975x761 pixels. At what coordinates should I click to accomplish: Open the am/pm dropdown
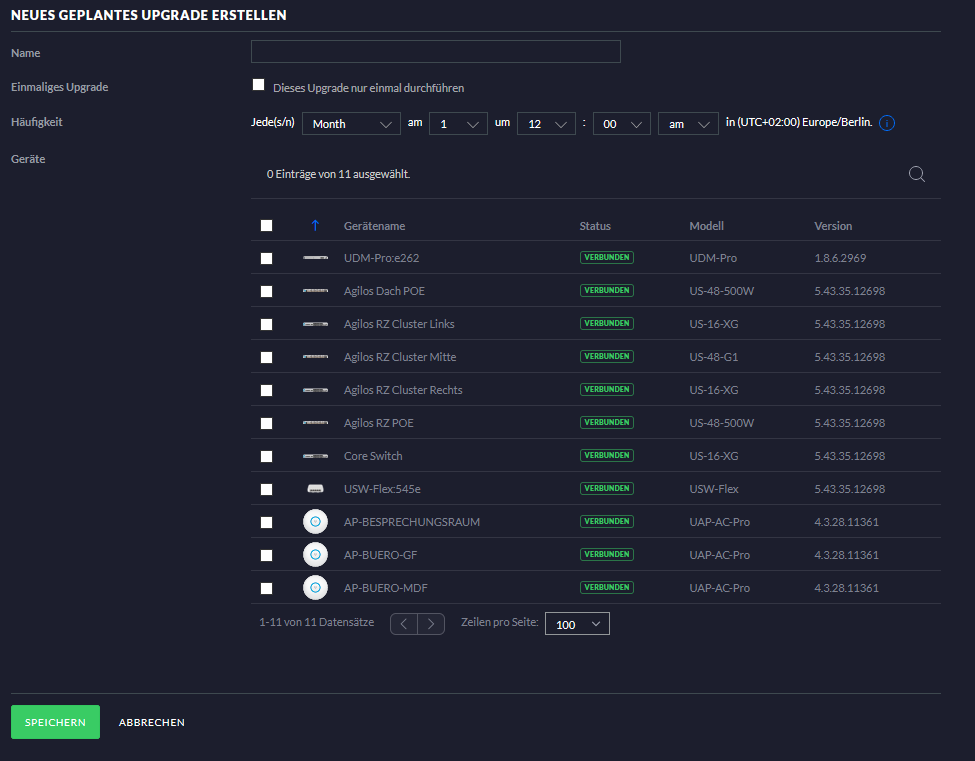coord(688,124)
